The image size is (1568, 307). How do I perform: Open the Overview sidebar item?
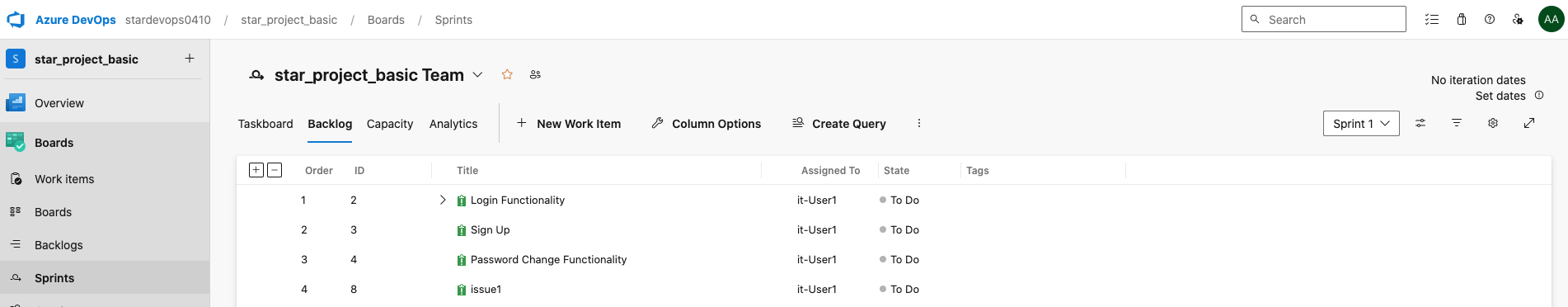point(105,103)
